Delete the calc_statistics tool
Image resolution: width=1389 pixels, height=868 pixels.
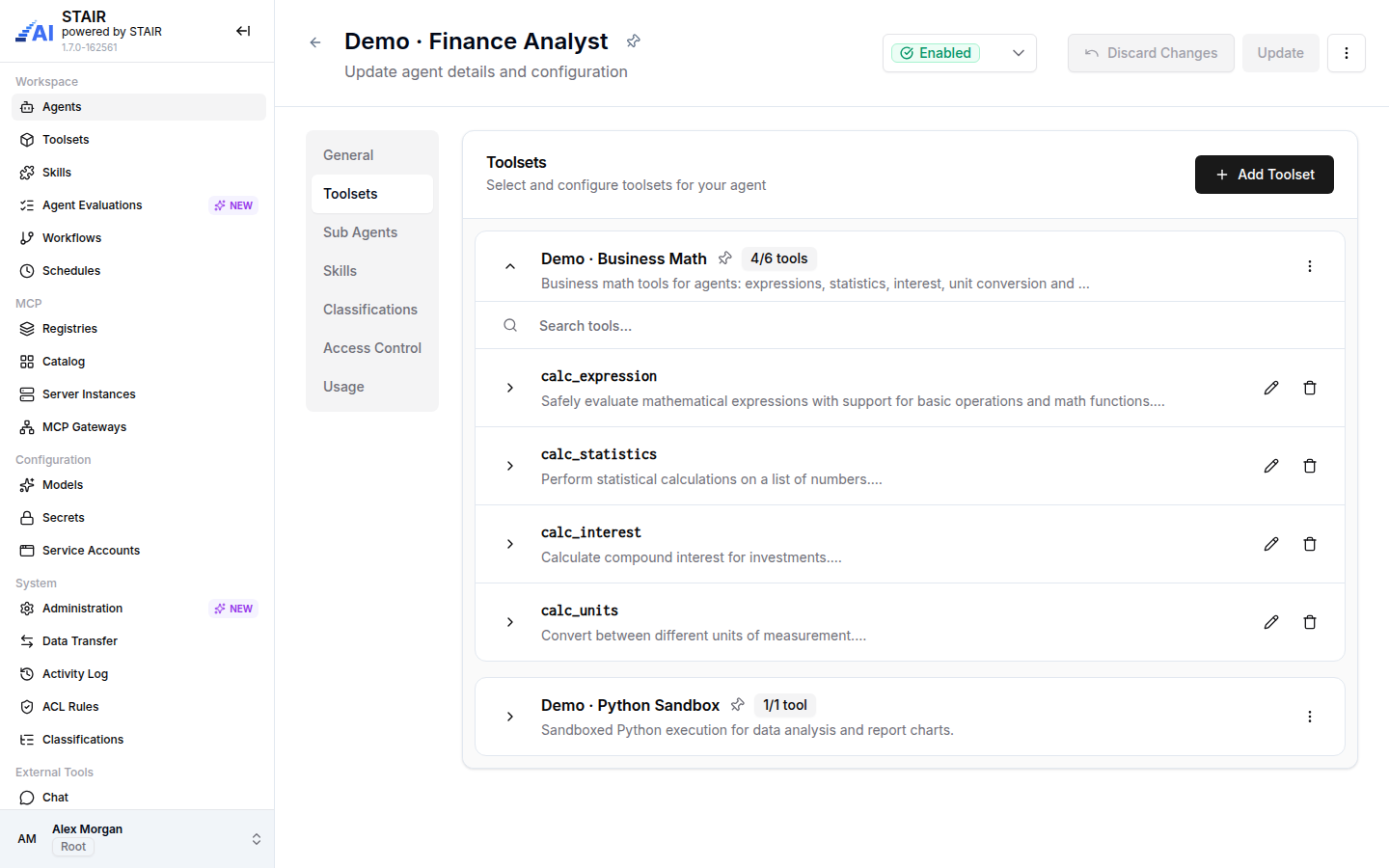click(1310, 466)
